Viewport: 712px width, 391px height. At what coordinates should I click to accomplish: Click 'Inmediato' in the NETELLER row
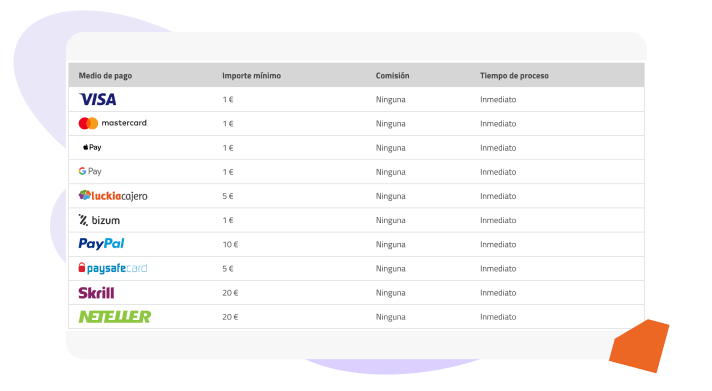[498, 317]
